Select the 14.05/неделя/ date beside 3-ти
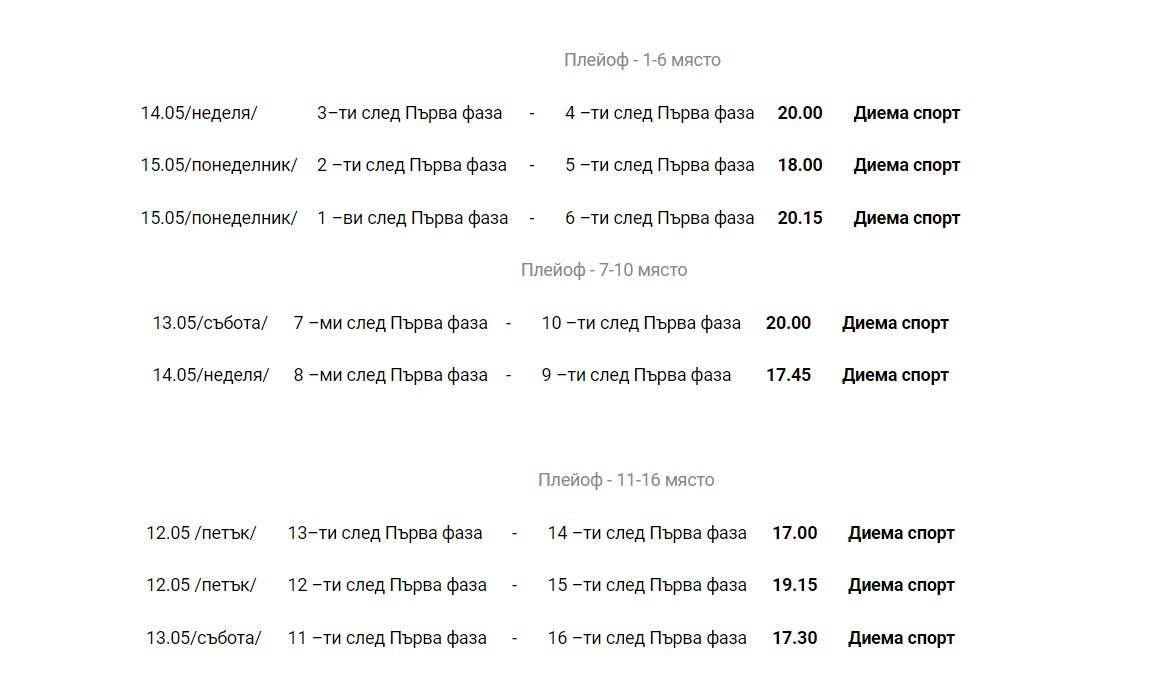The height and width of the screenshot is (687, 1175). point(199,113)
